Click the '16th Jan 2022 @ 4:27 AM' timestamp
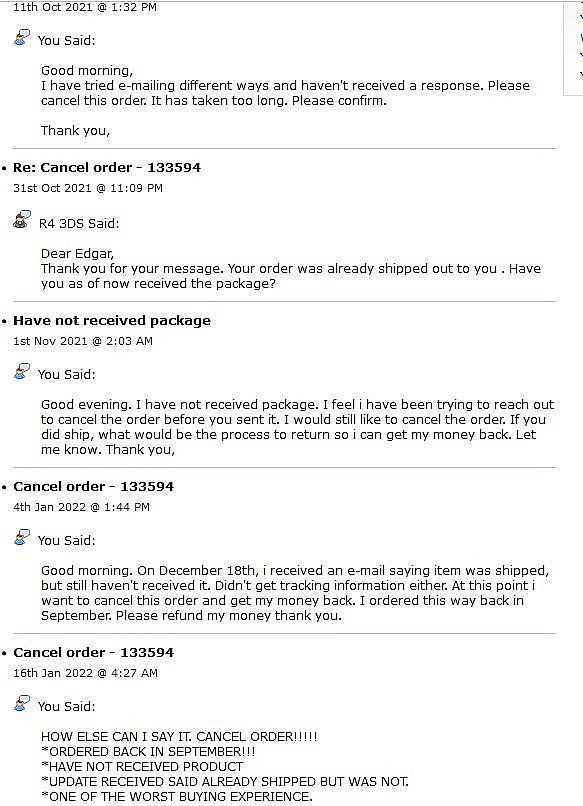The image size is (583, 806). tap(85, 673)
